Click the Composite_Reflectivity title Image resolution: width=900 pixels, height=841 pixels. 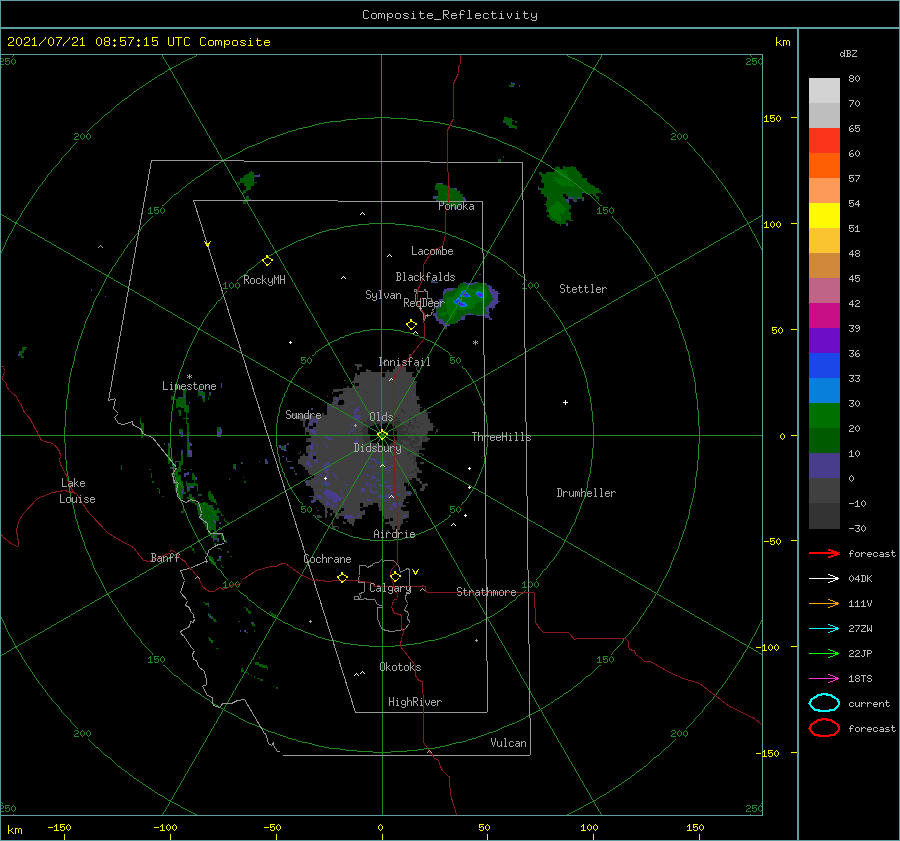[449, 15]
